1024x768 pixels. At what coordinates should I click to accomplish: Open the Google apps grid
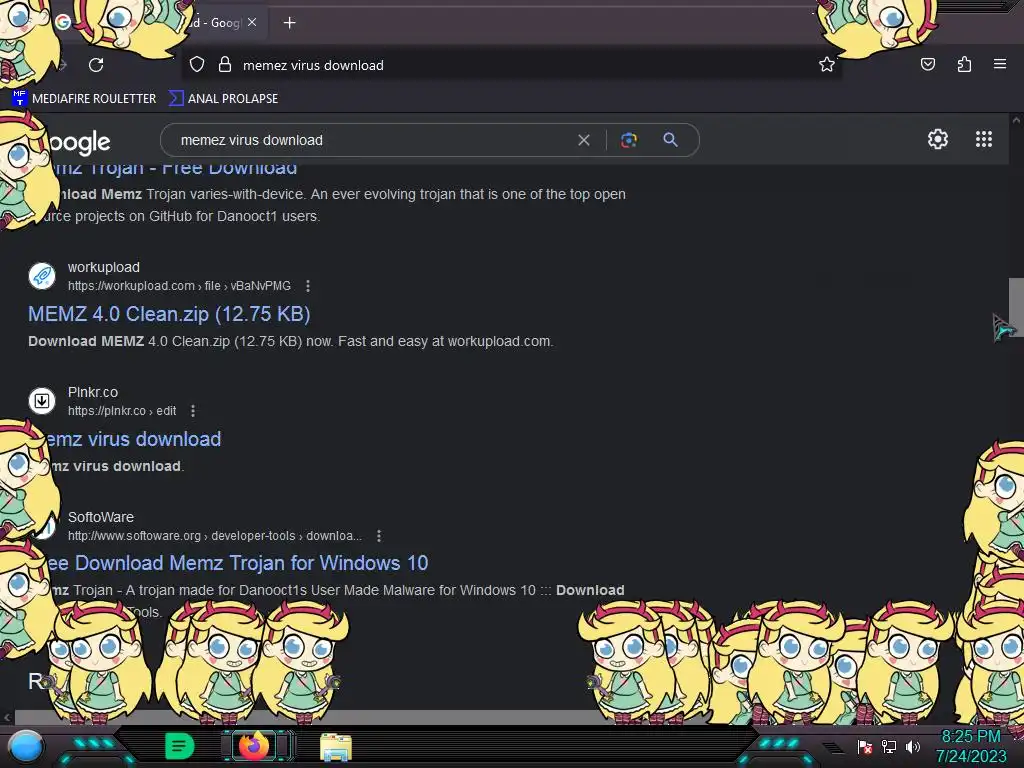(984, 139)
